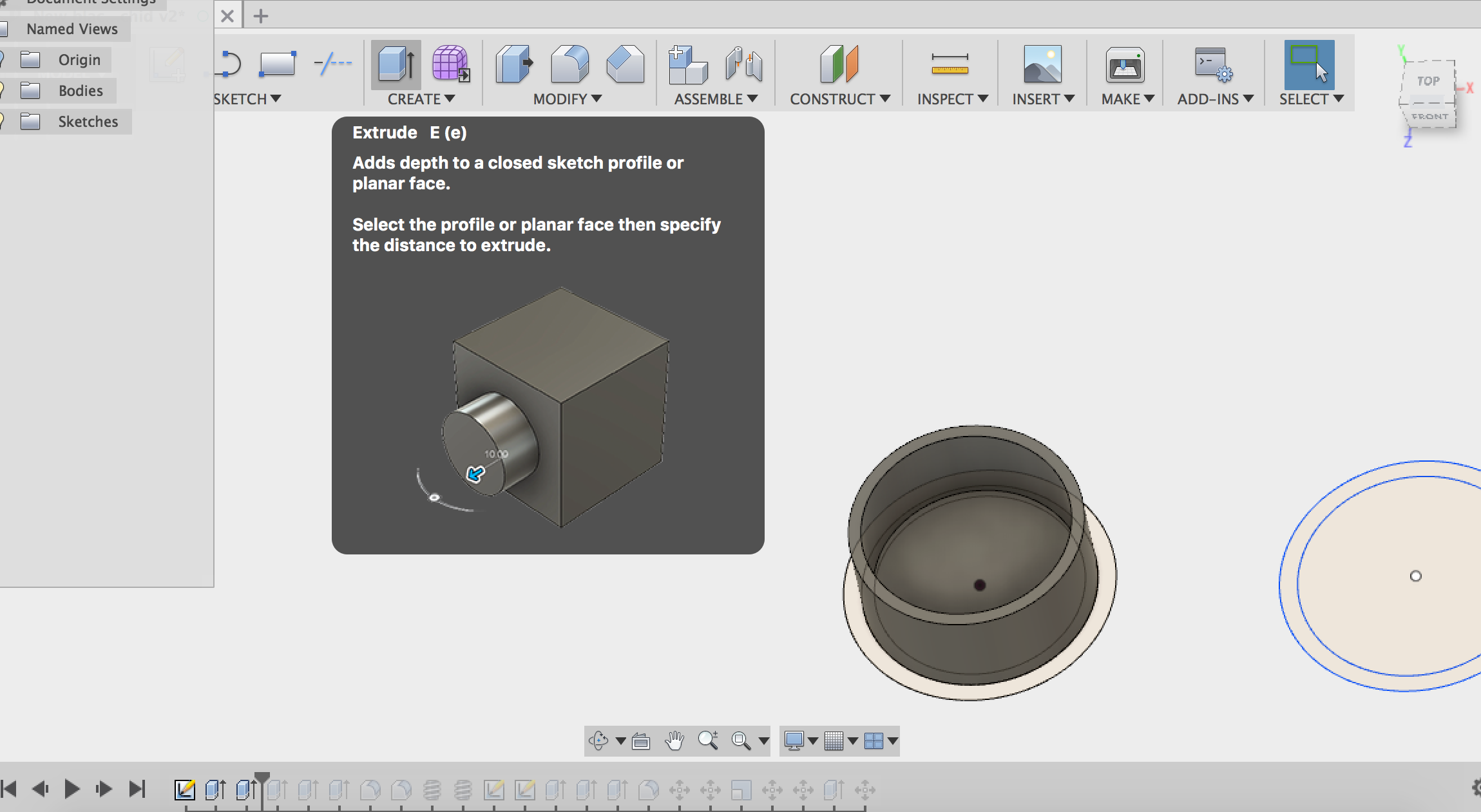Open the Viewports dropdown arrow
The width and height of the screenshot is (1481, 812).
(893, 741)
